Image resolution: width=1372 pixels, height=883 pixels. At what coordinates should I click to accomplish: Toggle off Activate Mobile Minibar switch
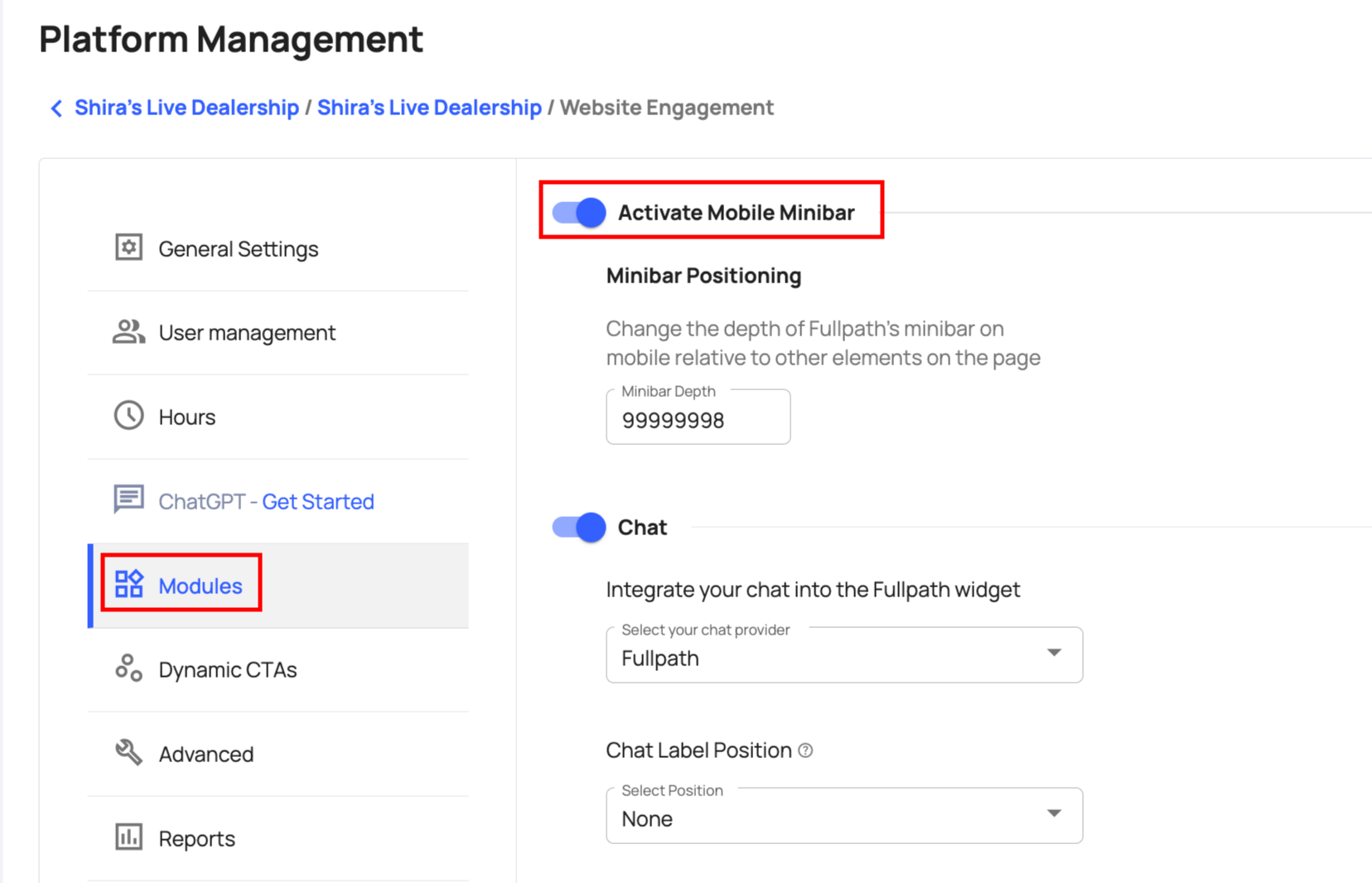(579, 213)
